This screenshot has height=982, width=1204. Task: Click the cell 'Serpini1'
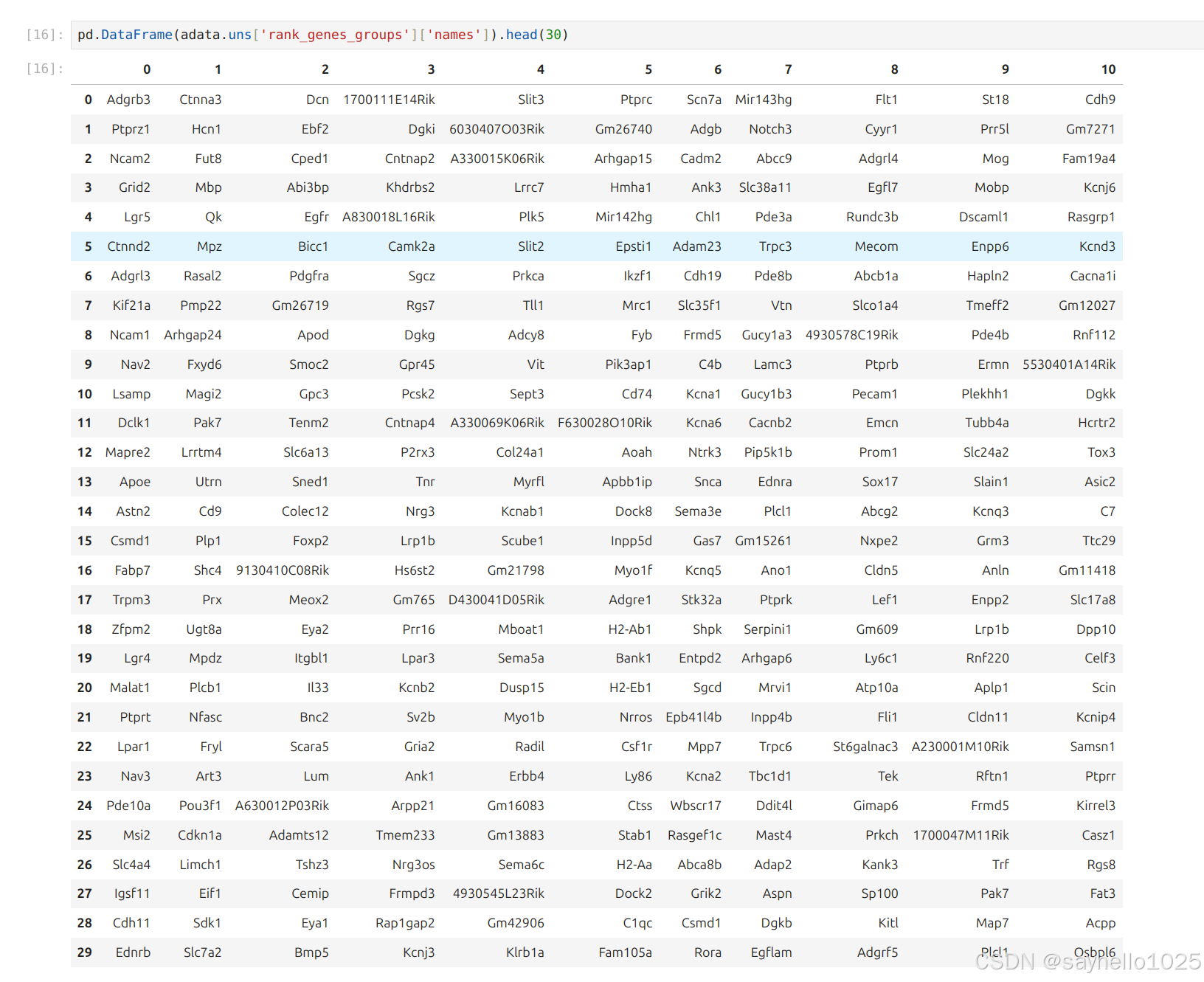[x=767, y=629]
